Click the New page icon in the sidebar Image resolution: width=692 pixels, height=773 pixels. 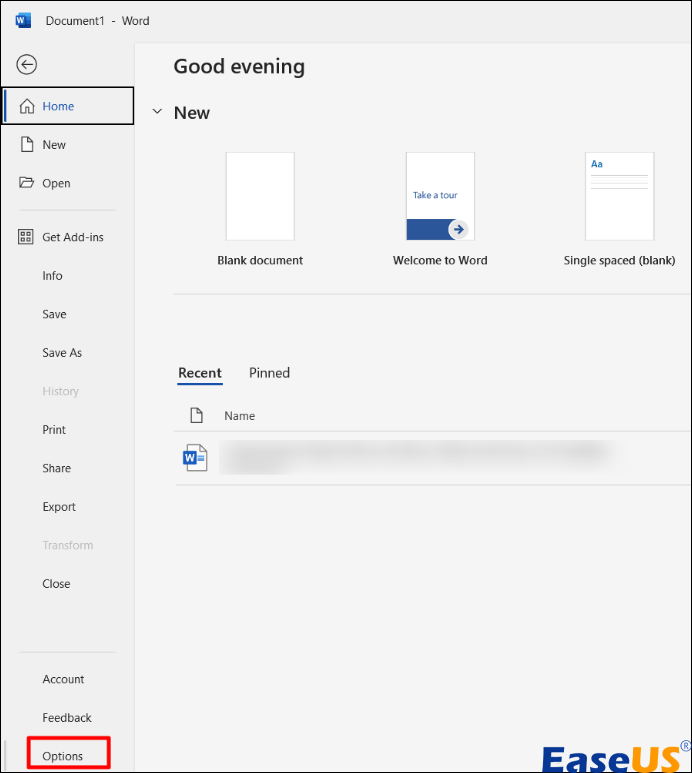27,144
